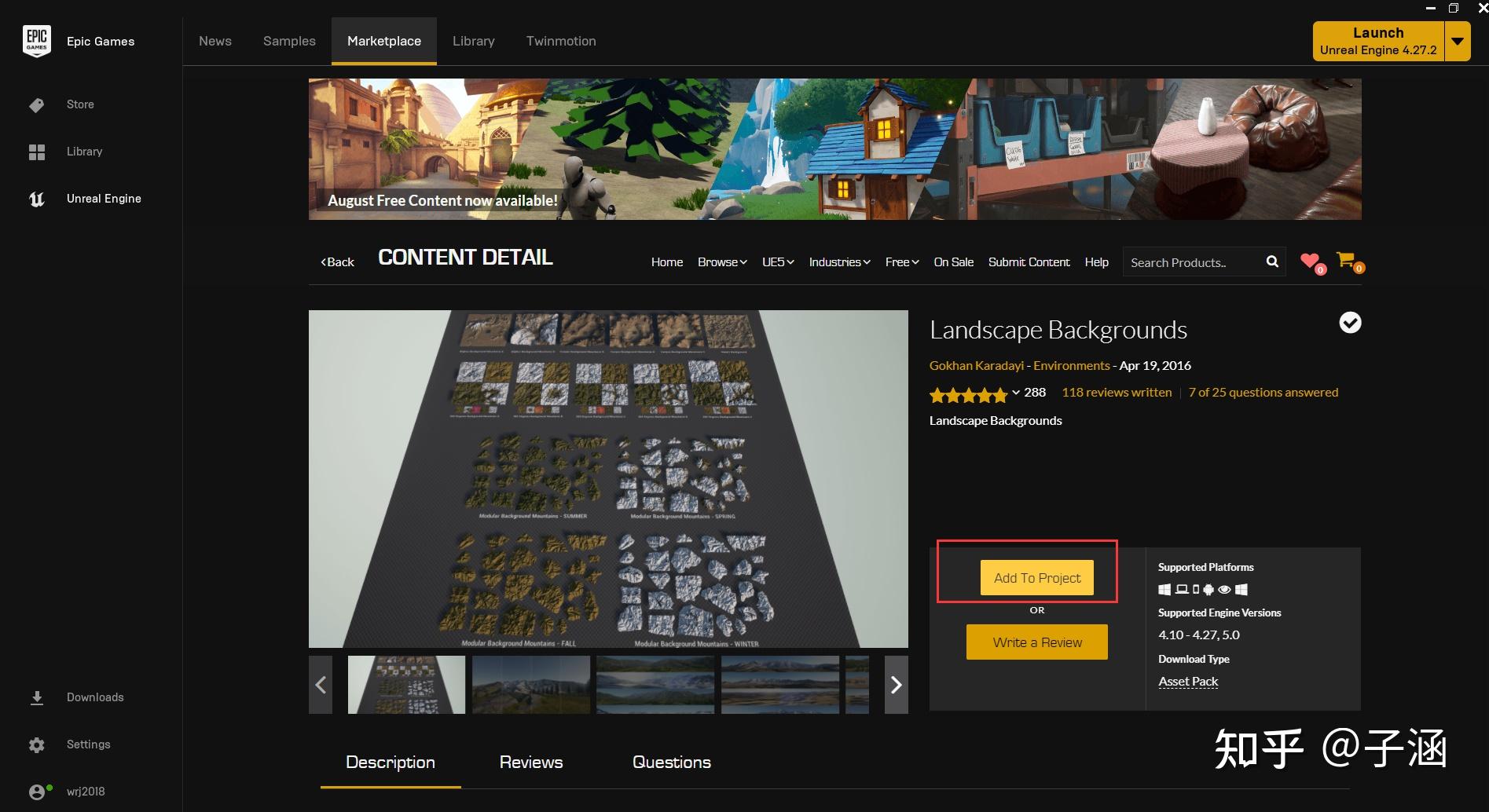This screenshot has width=1489, height=812.
Task: Click the Unreal Engine sidebar label
Action: click(x=104, y=199)
